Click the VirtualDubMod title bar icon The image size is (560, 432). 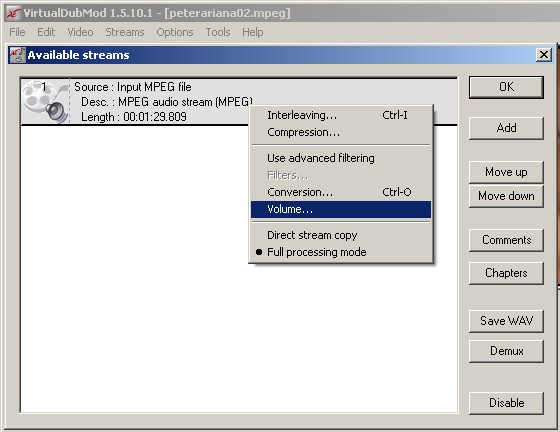(14, 13)
